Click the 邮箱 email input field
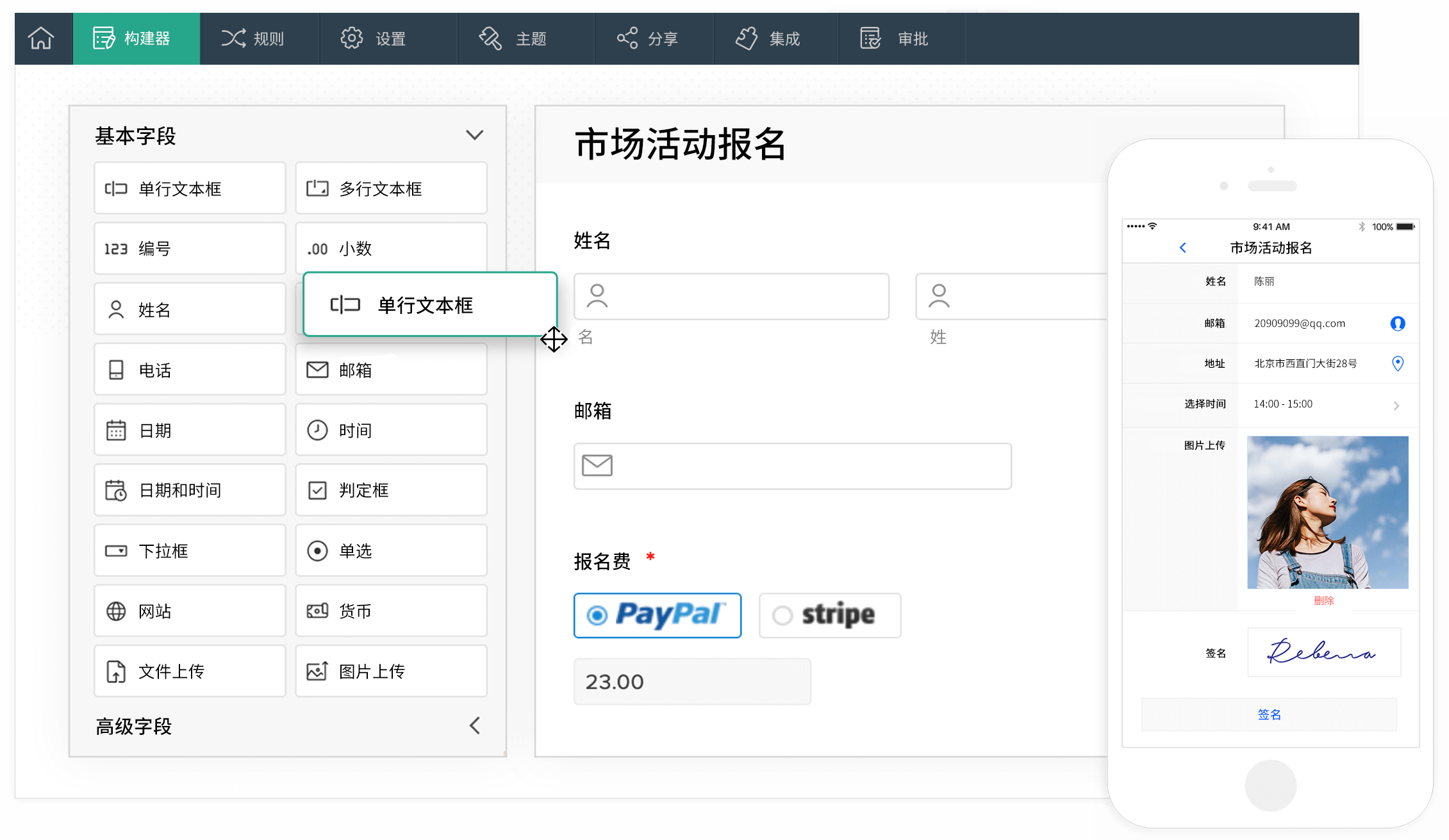The image size is (1449, 840). 793,466
